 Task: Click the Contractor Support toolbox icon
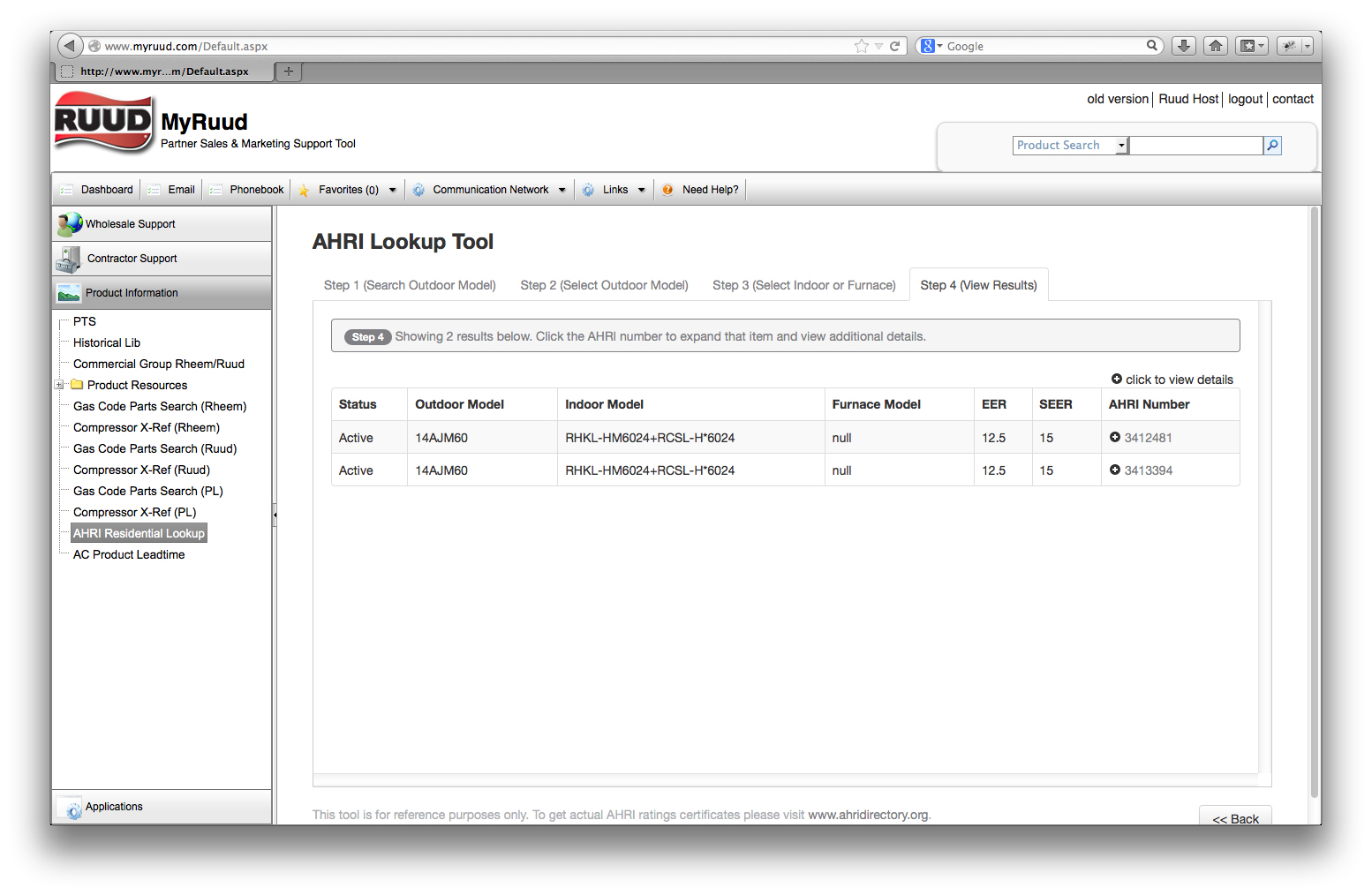tap(69, 258)
